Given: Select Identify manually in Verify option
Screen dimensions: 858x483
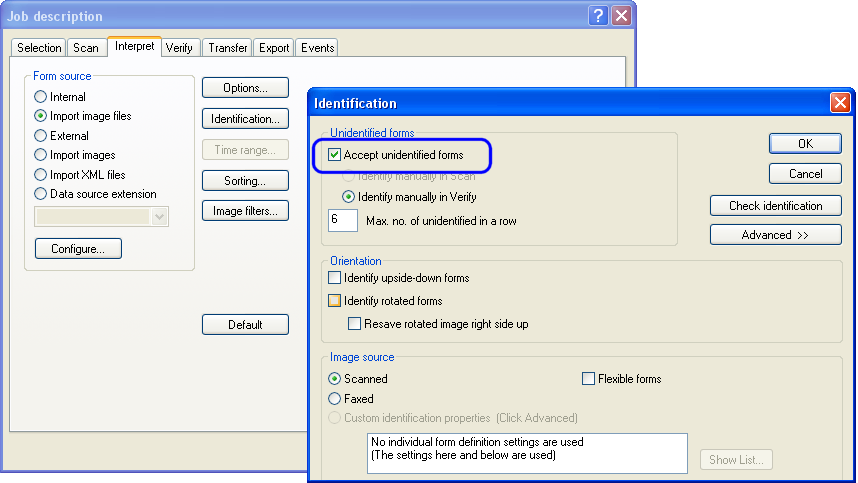Looking at the screenshot, I should click(x=350, y=197).
